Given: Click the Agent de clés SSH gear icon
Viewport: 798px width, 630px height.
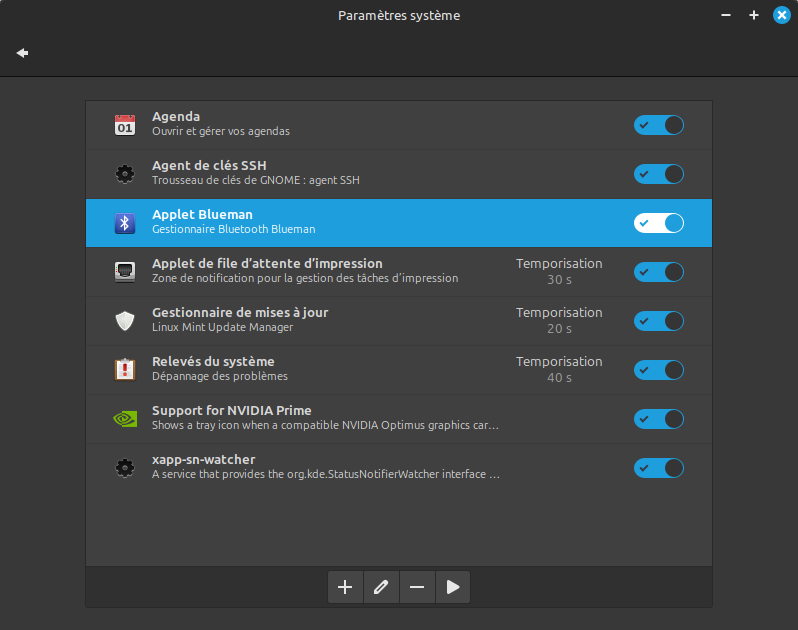Looking at the screenshot, I should 125,174.
